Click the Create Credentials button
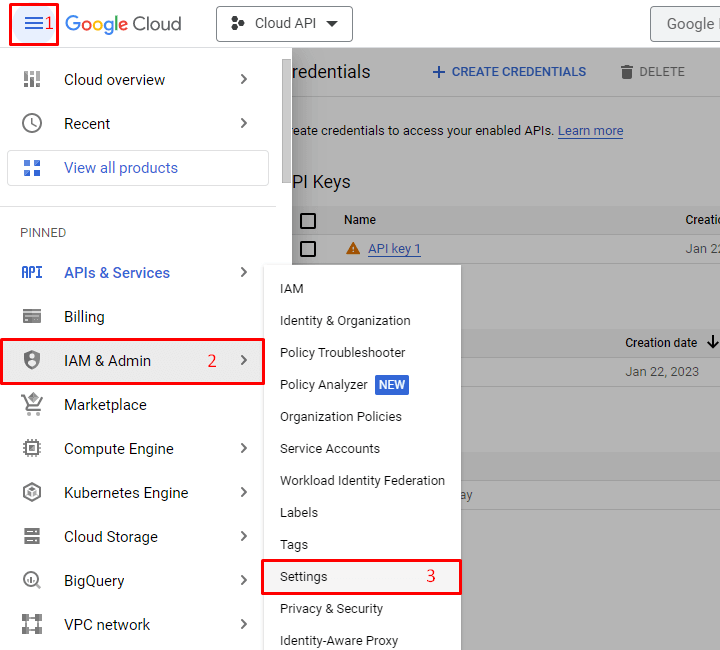The width and height of the screenshot is (720, 650). pos(509,72)
